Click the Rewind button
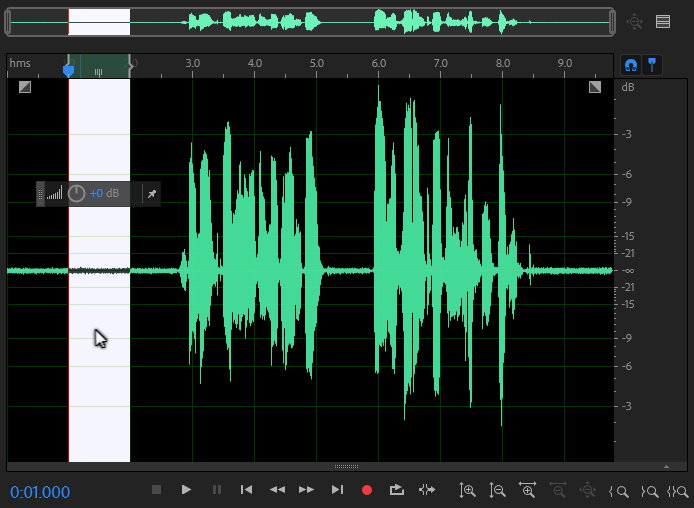 (x=277, y=490)
